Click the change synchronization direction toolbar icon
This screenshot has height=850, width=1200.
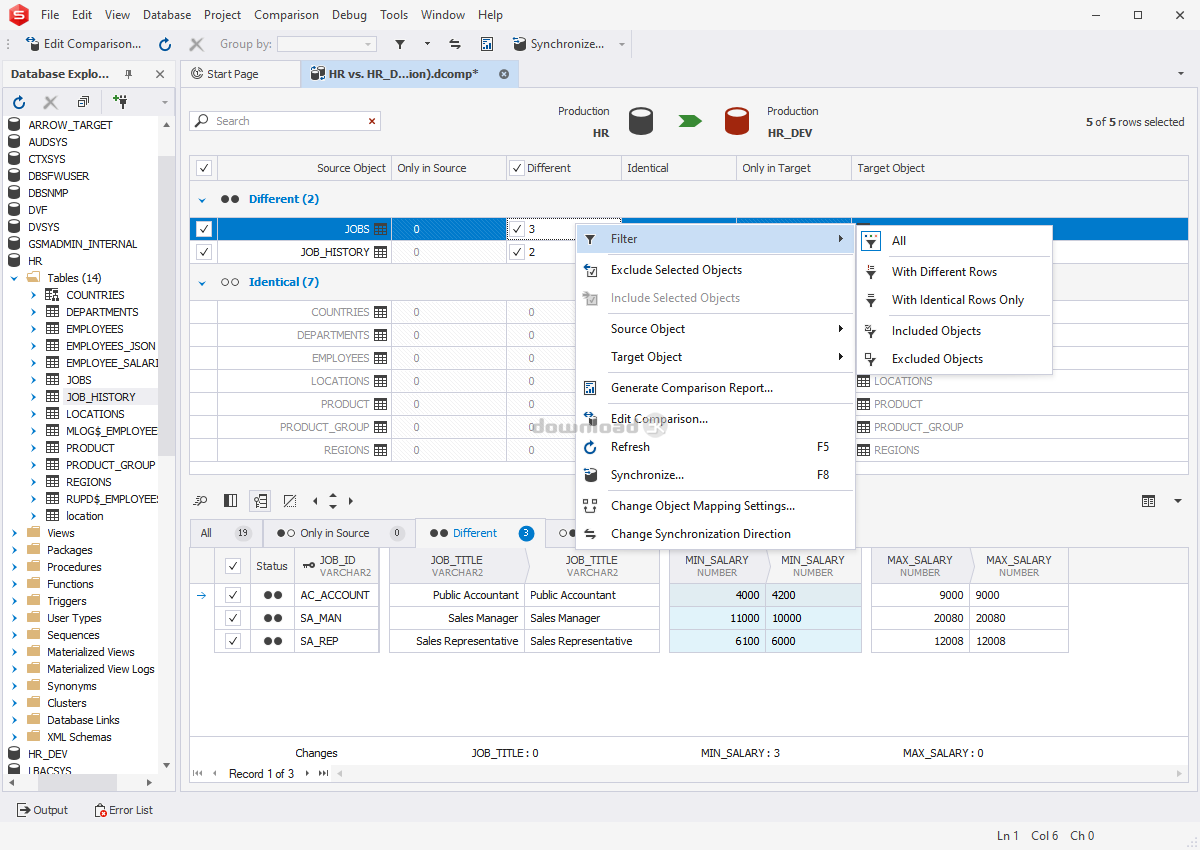tap(454, 44)
